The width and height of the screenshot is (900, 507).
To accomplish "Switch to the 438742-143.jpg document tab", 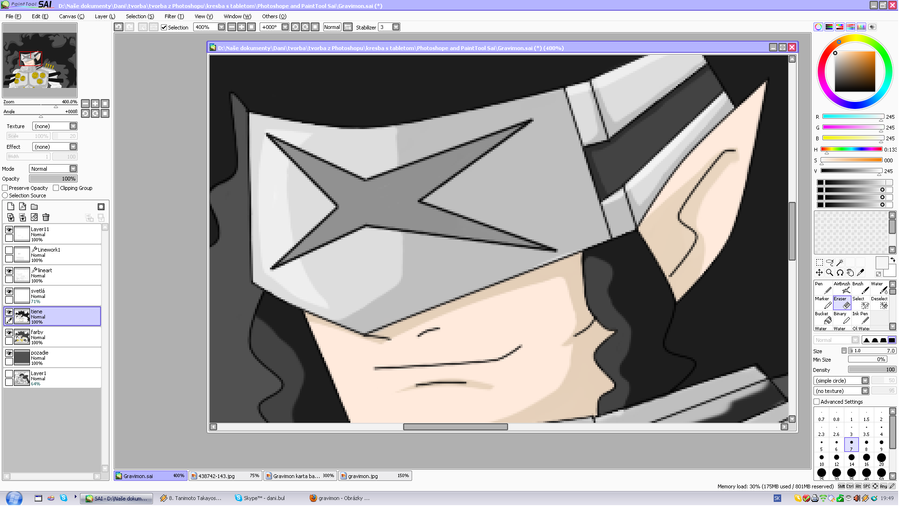I will 226,476.
